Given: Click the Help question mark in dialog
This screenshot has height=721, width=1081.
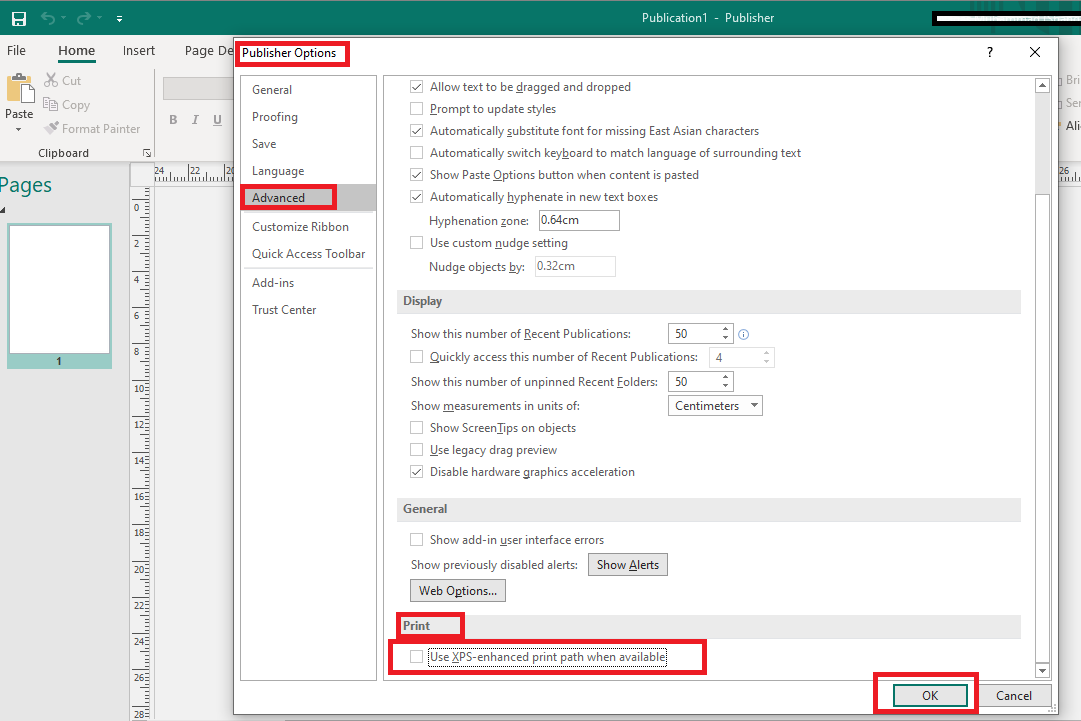Looking at the screenshot, I should coord(990,52).
